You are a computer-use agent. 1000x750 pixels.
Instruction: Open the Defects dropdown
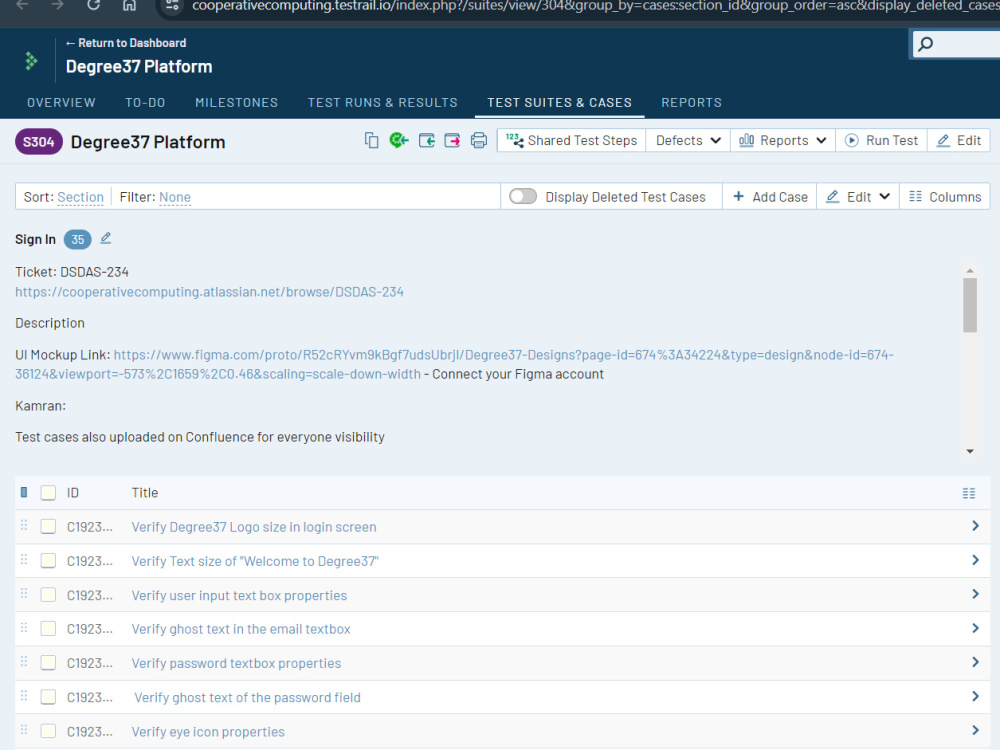pyautogui.click(x=688, y=140)
